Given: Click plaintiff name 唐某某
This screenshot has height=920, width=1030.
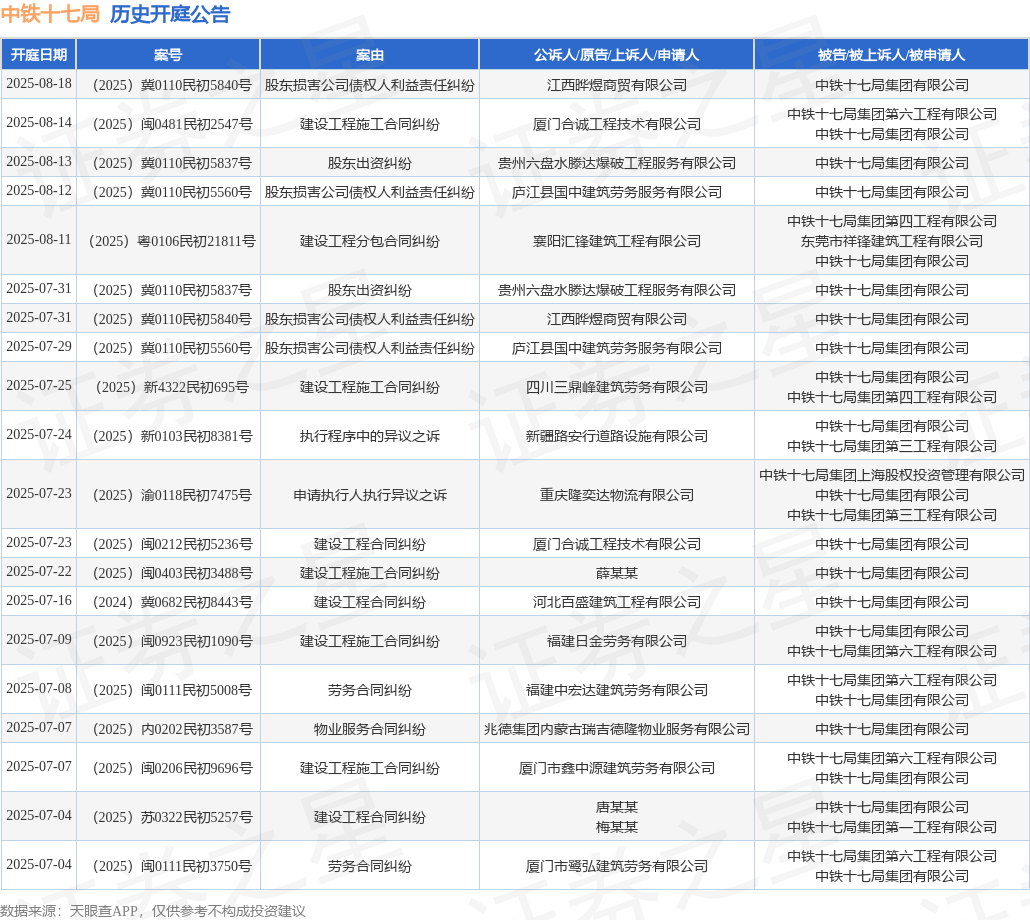Looking at the screenshot, I should click(x=617, y=808).
